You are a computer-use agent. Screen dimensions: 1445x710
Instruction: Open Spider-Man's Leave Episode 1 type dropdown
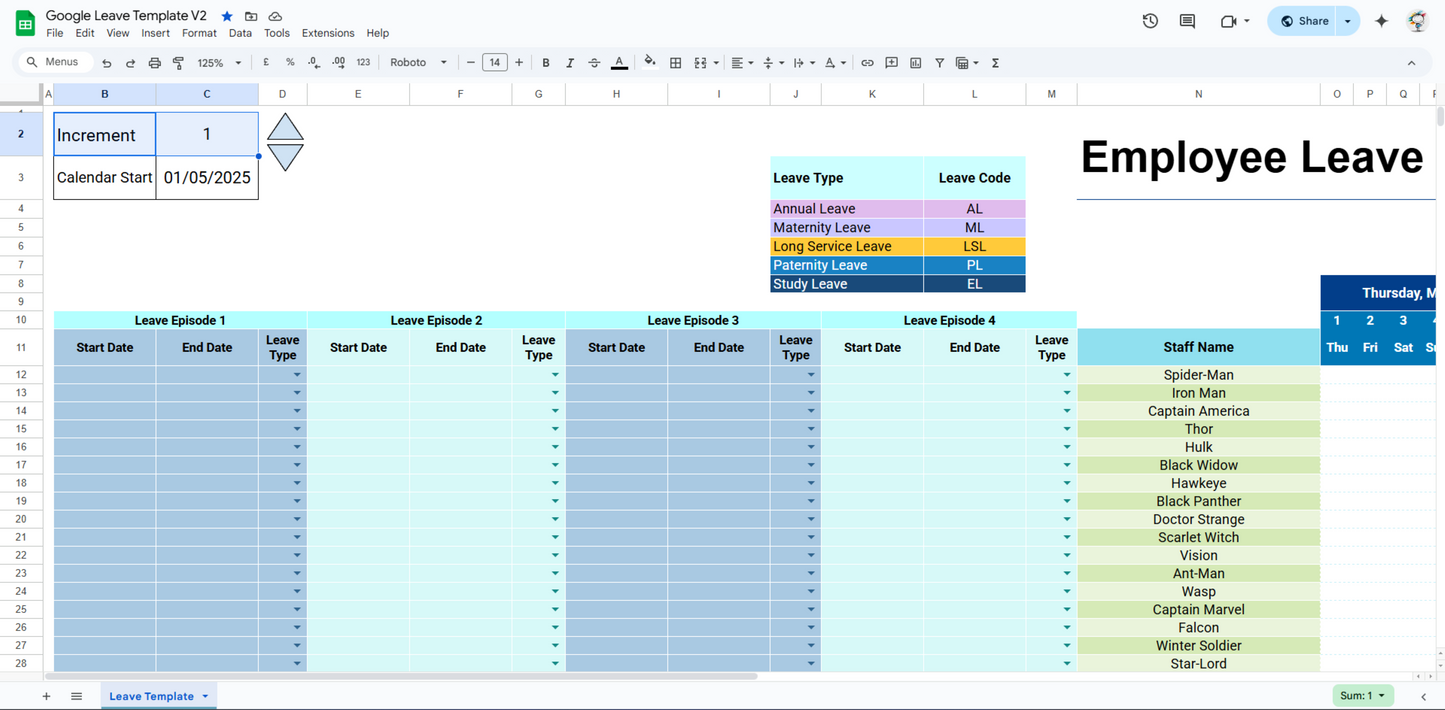point(297,375)
